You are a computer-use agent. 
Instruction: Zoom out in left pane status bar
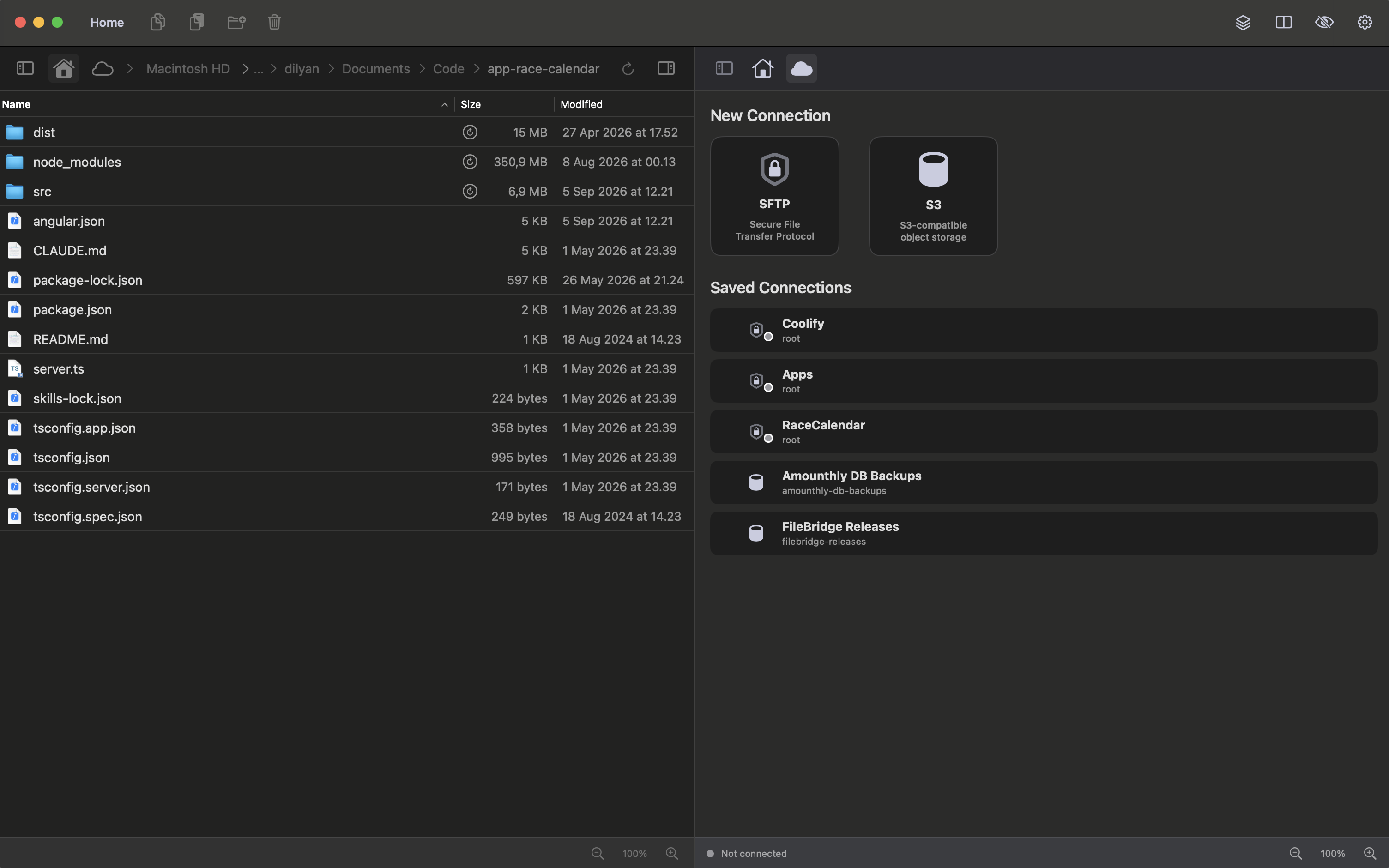597,854
